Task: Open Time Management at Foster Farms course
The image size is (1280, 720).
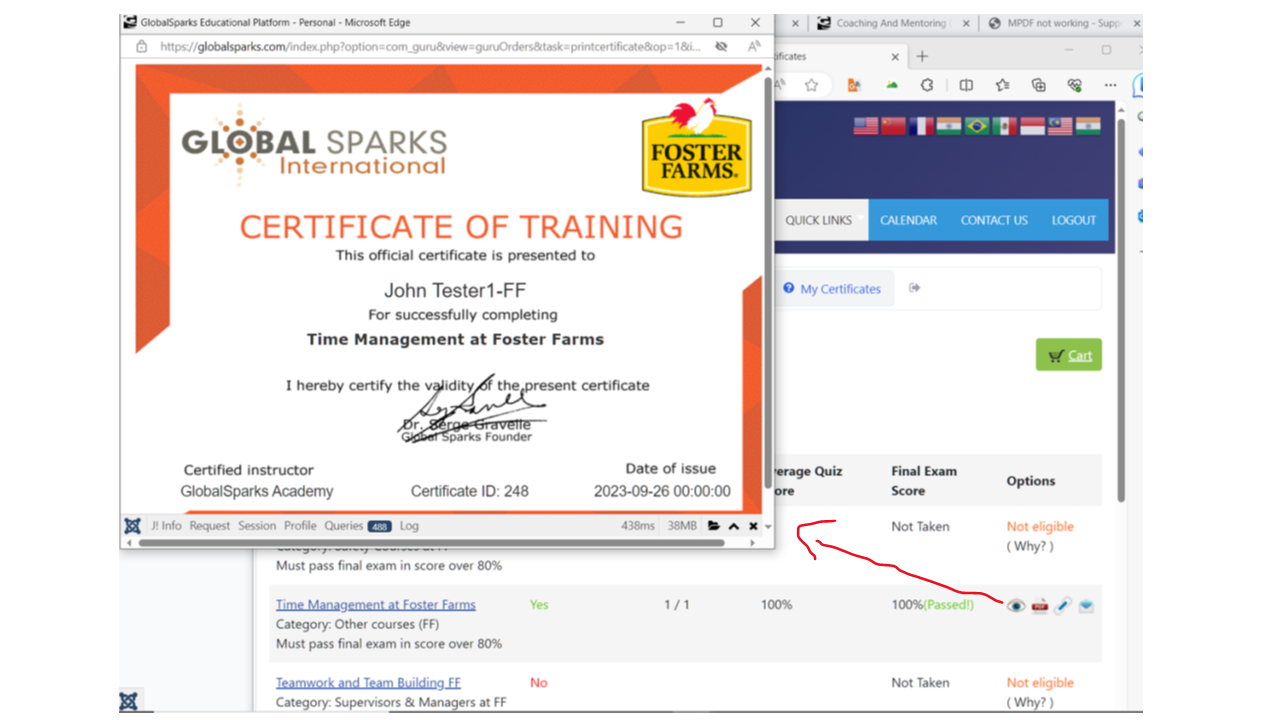Action: pos(376,605)
